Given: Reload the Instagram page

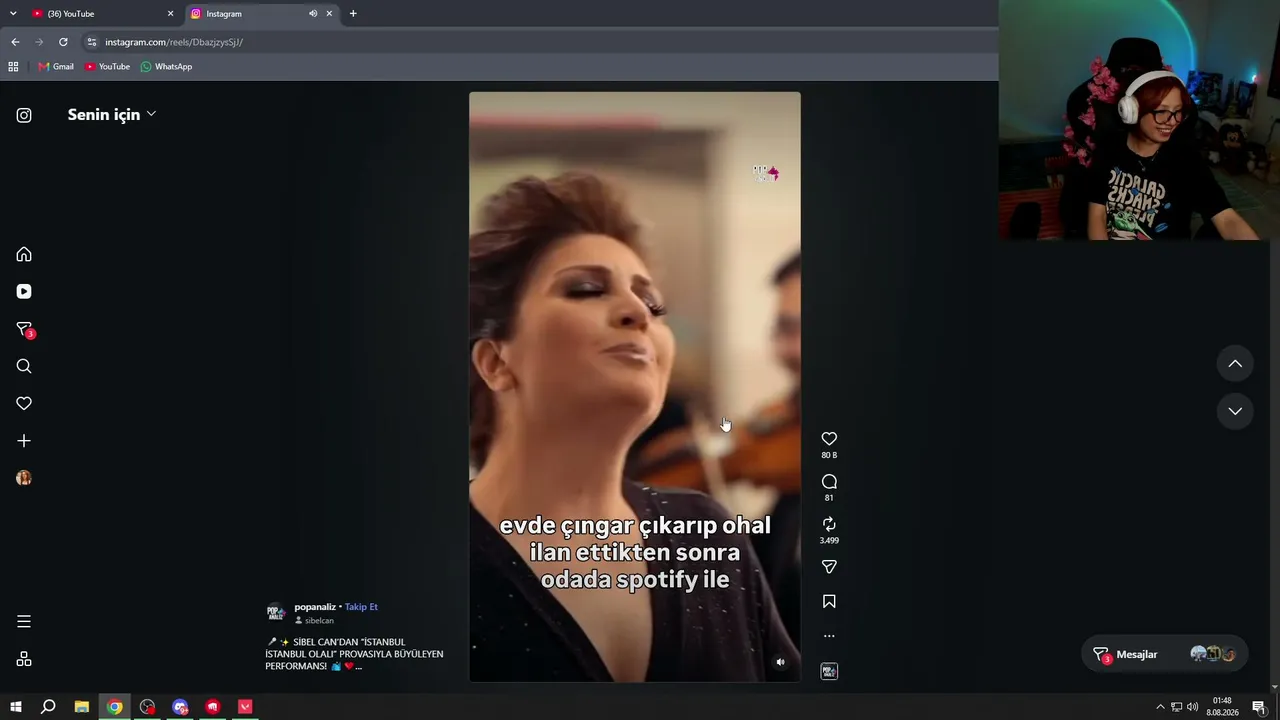Looking at the screenshot, I should point(63,42).
